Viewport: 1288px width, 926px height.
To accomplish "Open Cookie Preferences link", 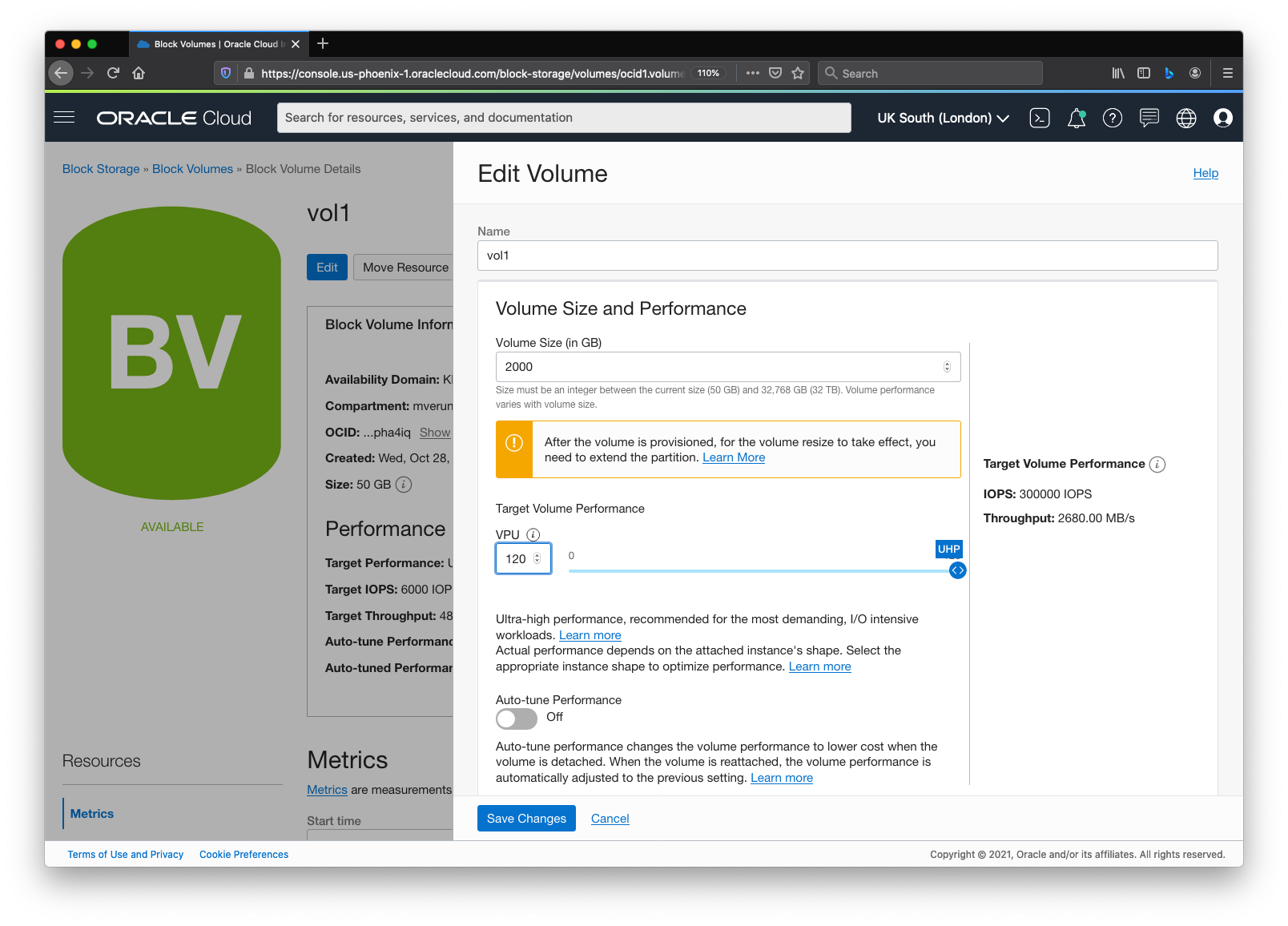I will click(x=244, y=855).
